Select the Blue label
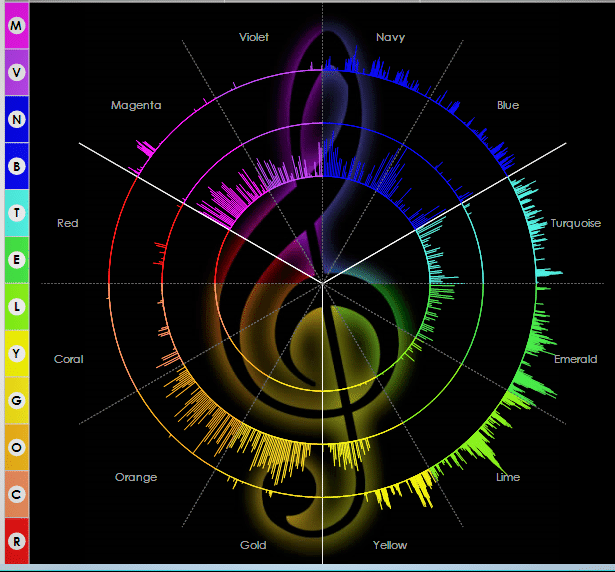Screen dimensions: 615x572 [508, 105]
